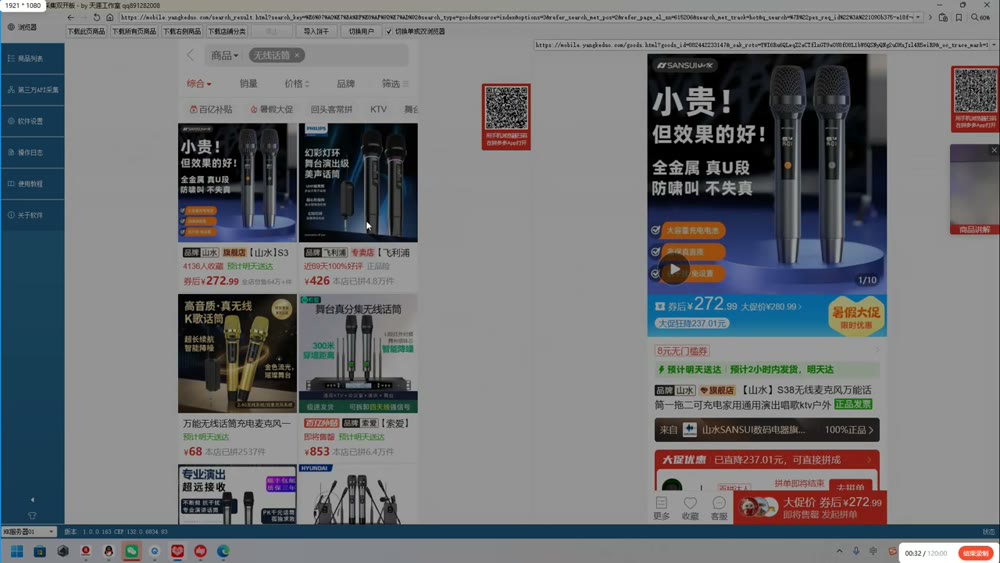
Task: Select the 回头客常拼 filter chip
Action: [331, 109]
